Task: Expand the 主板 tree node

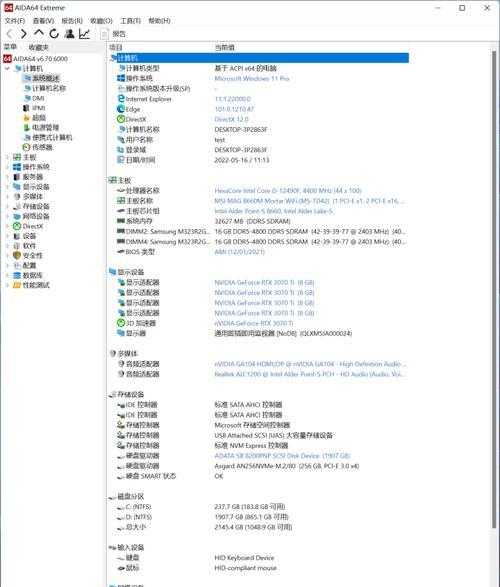Action: tap(7, 157)
